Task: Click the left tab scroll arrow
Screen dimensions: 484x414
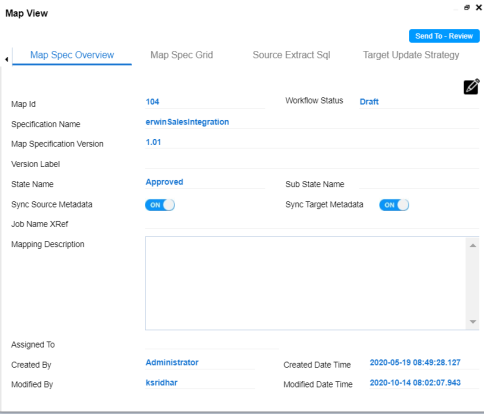Action: [x=6, y=59]
